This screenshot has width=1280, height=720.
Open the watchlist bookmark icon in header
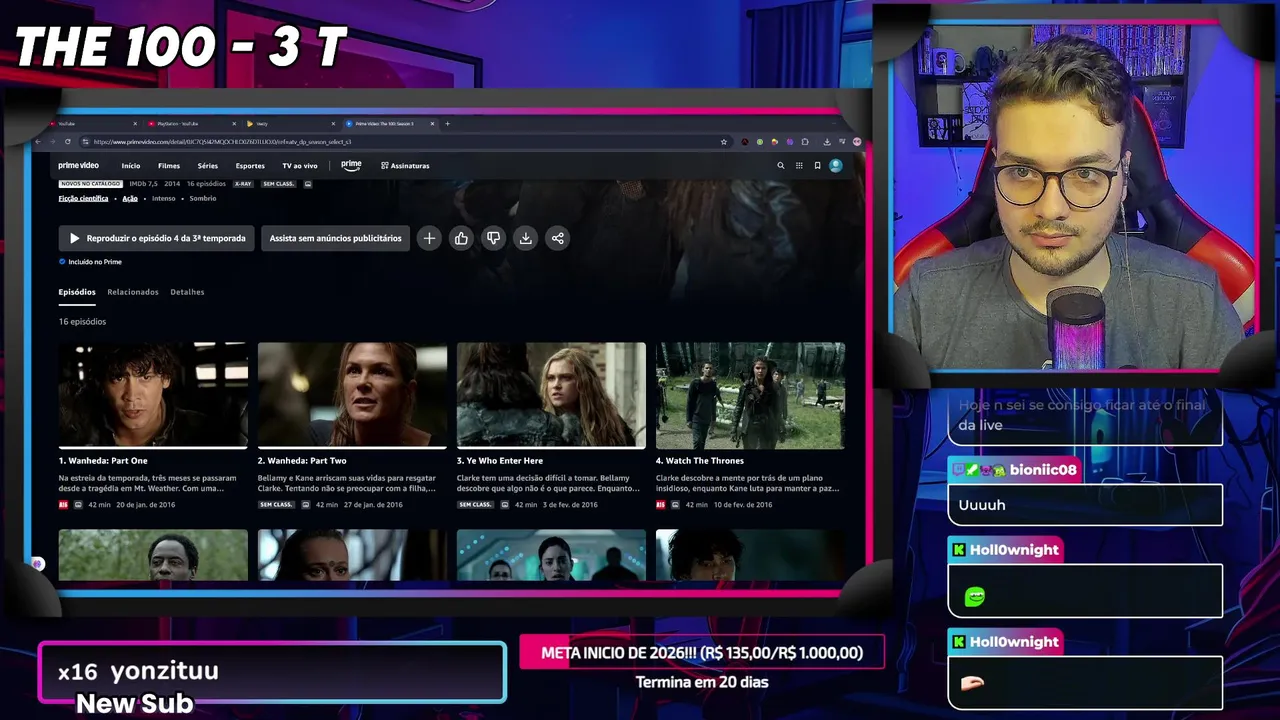point(817,166)
